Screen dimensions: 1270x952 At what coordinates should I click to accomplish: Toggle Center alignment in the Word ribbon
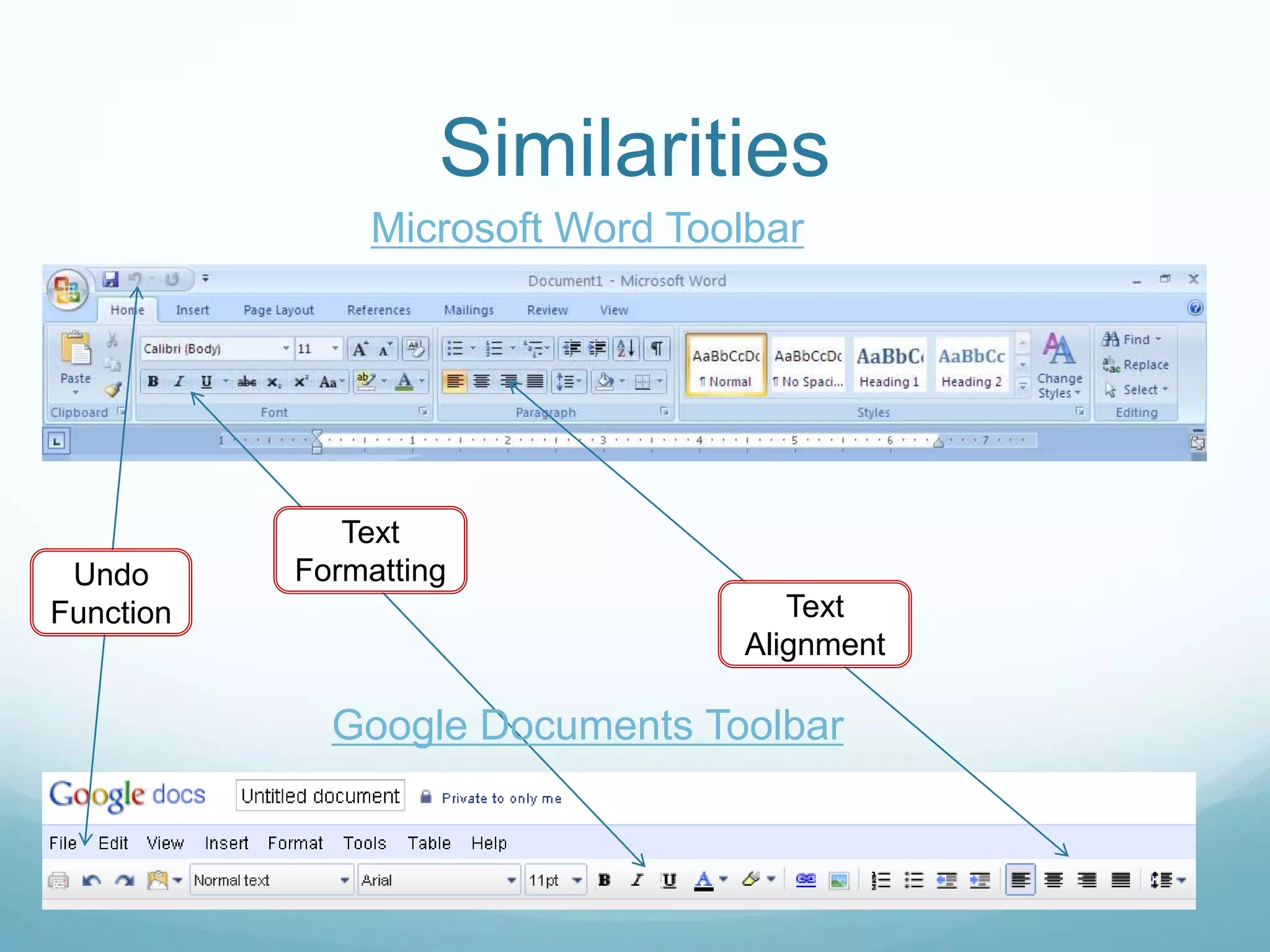[x=482, y=382]
